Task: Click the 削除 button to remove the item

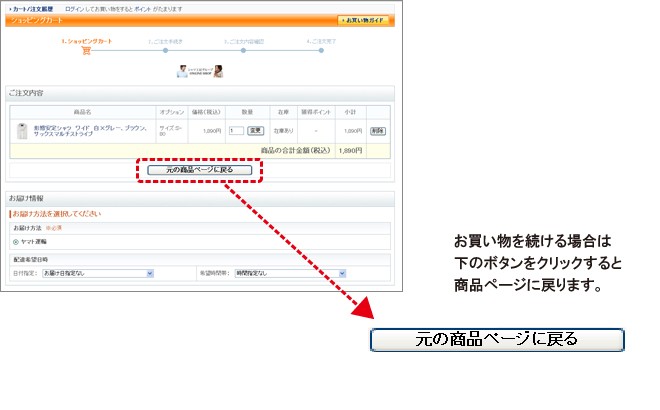Action: pyautogui.click(x=378, y=131)
